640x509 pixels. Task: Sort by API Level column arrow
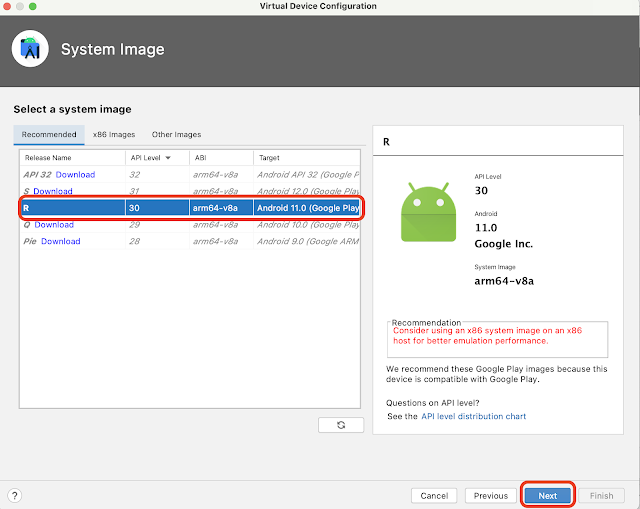point(168,158)
